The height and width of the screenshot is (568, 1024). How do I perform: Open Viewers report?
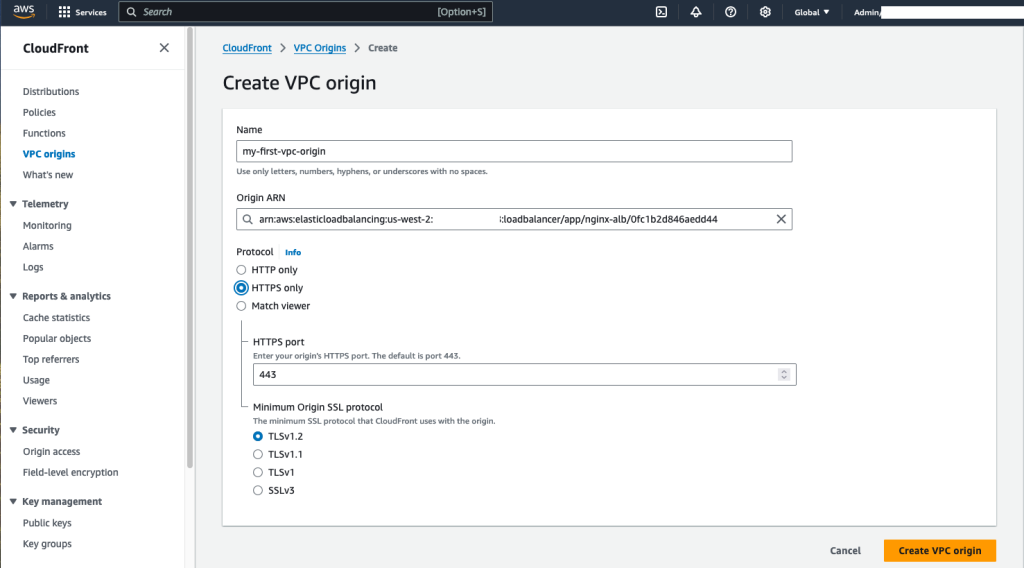coord(40,401)
